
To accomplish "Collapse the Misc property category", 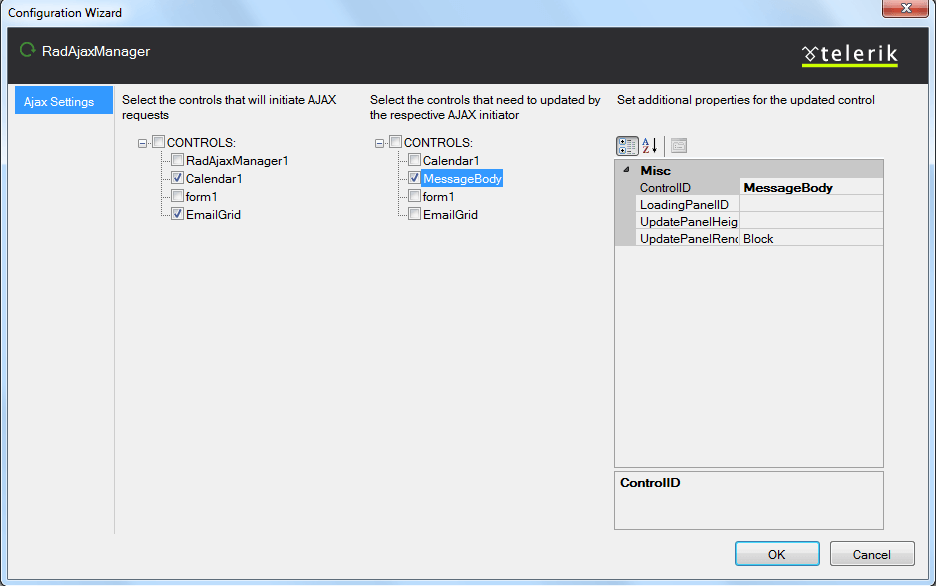I will point(626,170).
